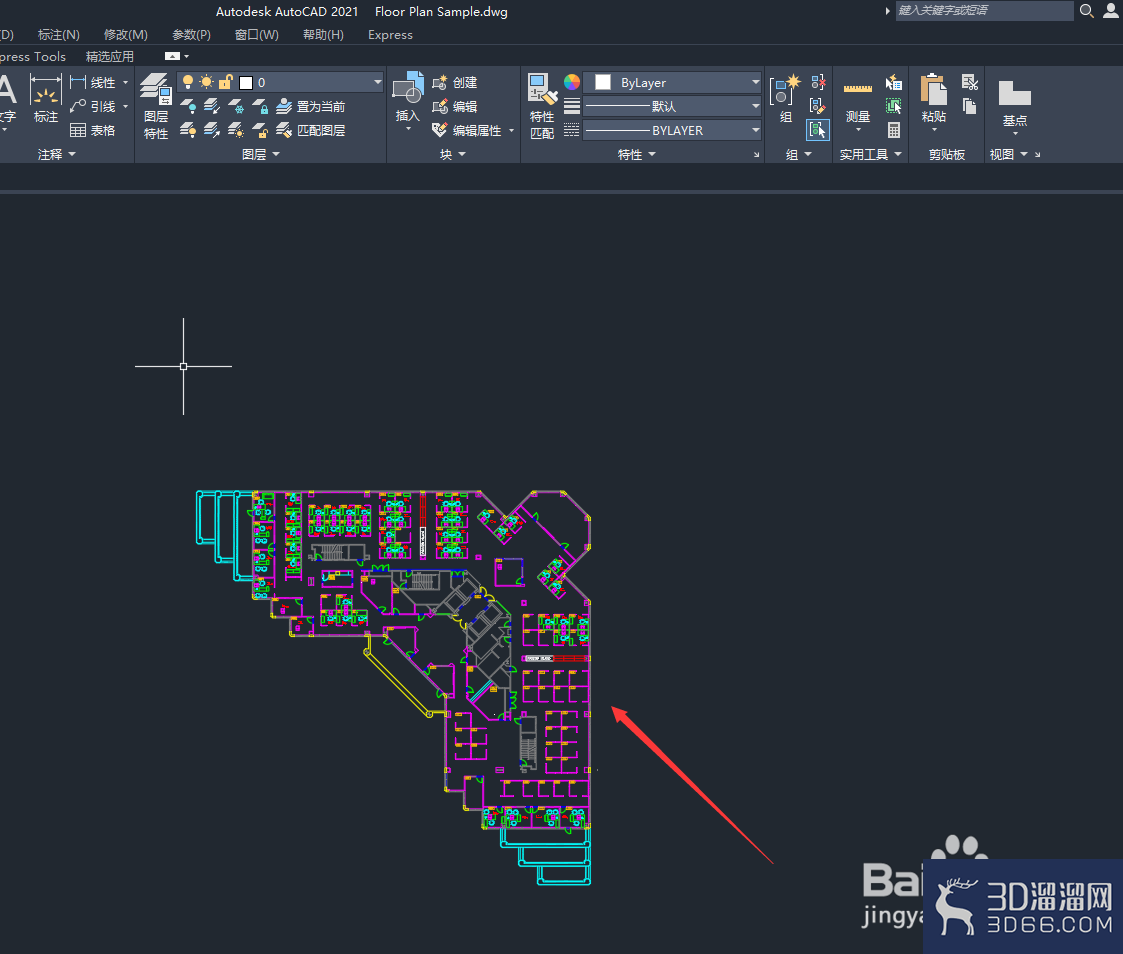Screen dimensions: 1123x954
Task: Click the Freeze layer icon
Action: (x=236, y=107)
